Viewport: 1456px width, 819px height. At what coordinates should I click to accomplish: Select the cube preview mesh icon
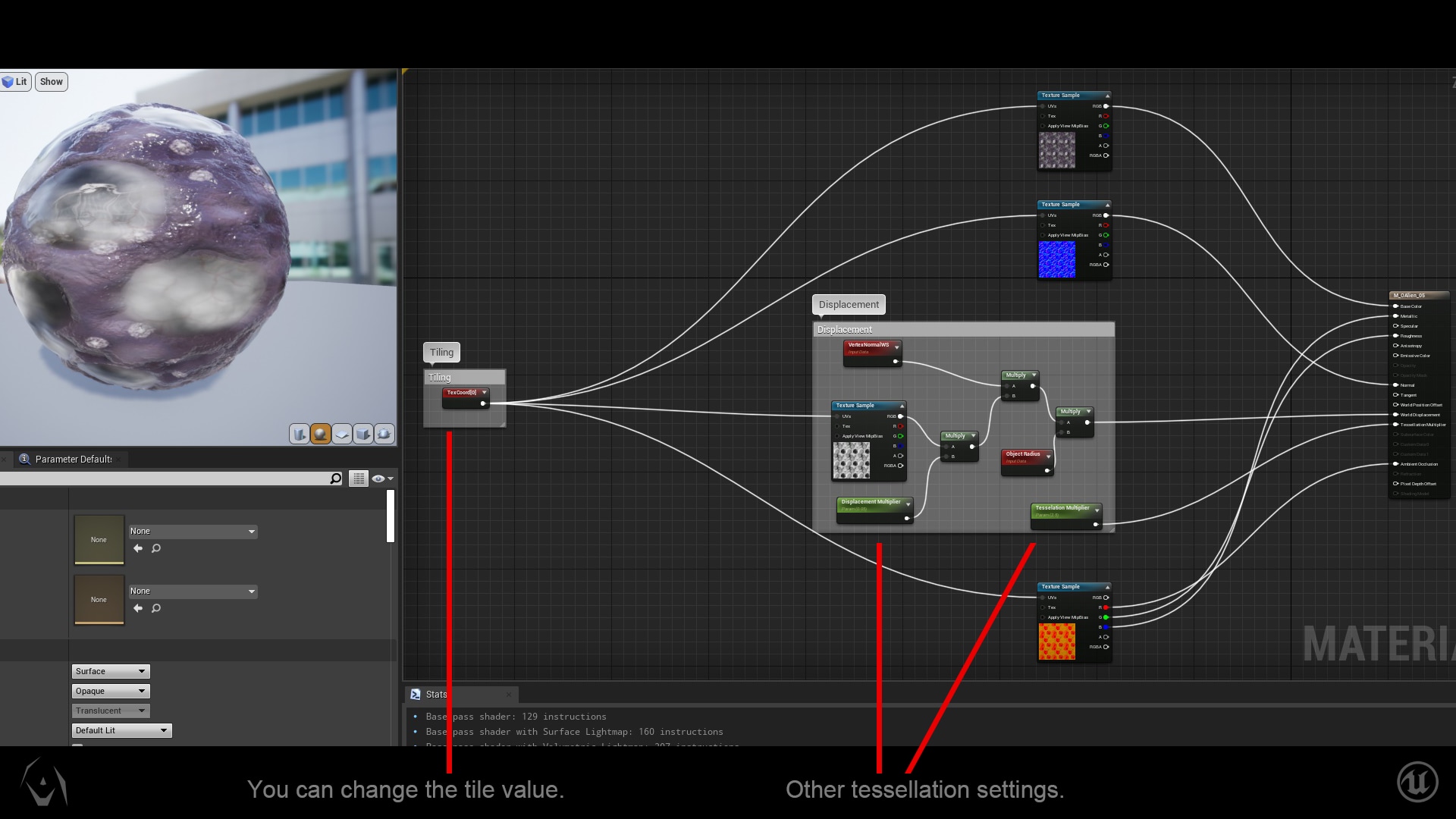coord(363,434)
